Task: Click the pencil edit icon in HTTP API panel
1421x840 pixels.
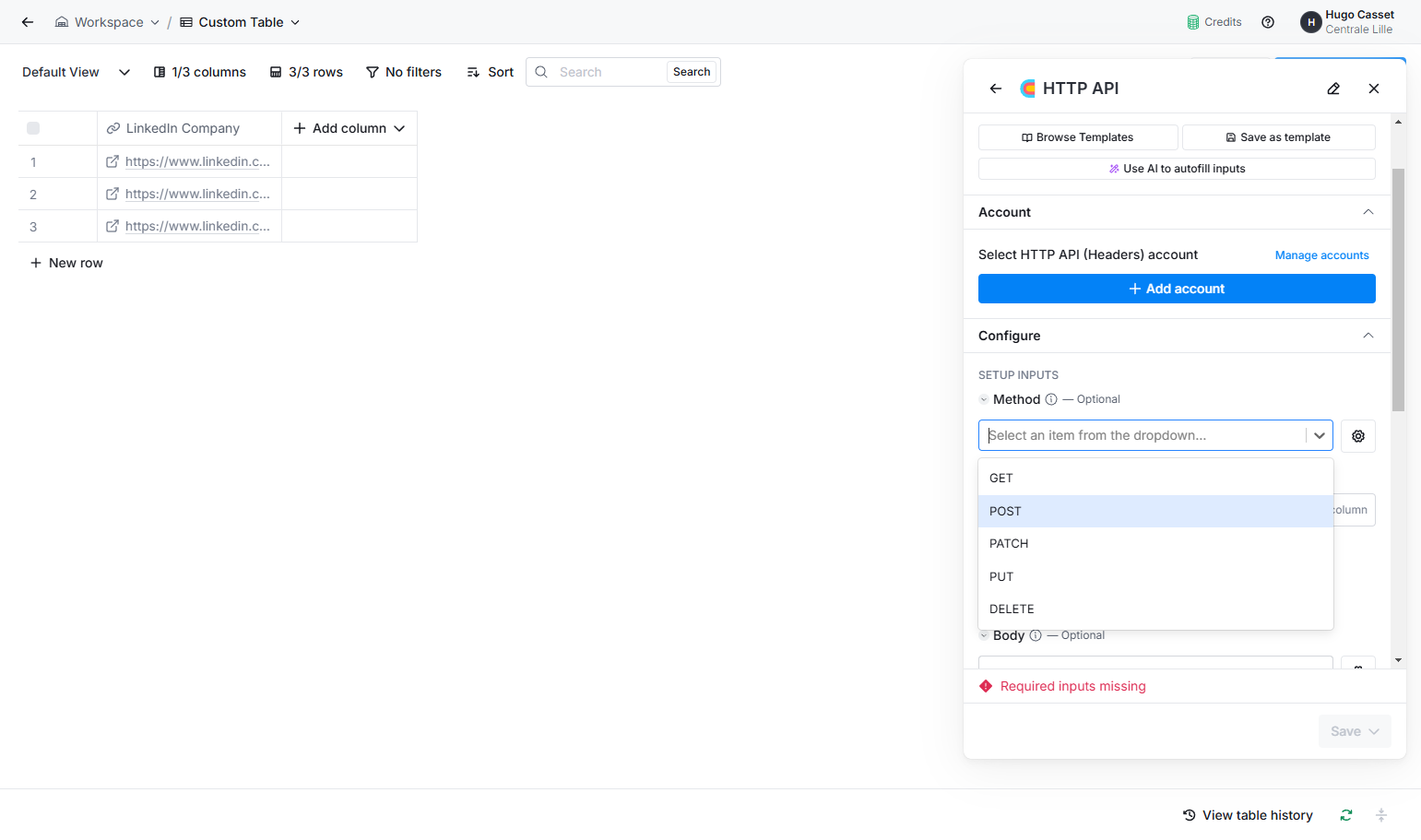Action: click(x=1333, y=89)
